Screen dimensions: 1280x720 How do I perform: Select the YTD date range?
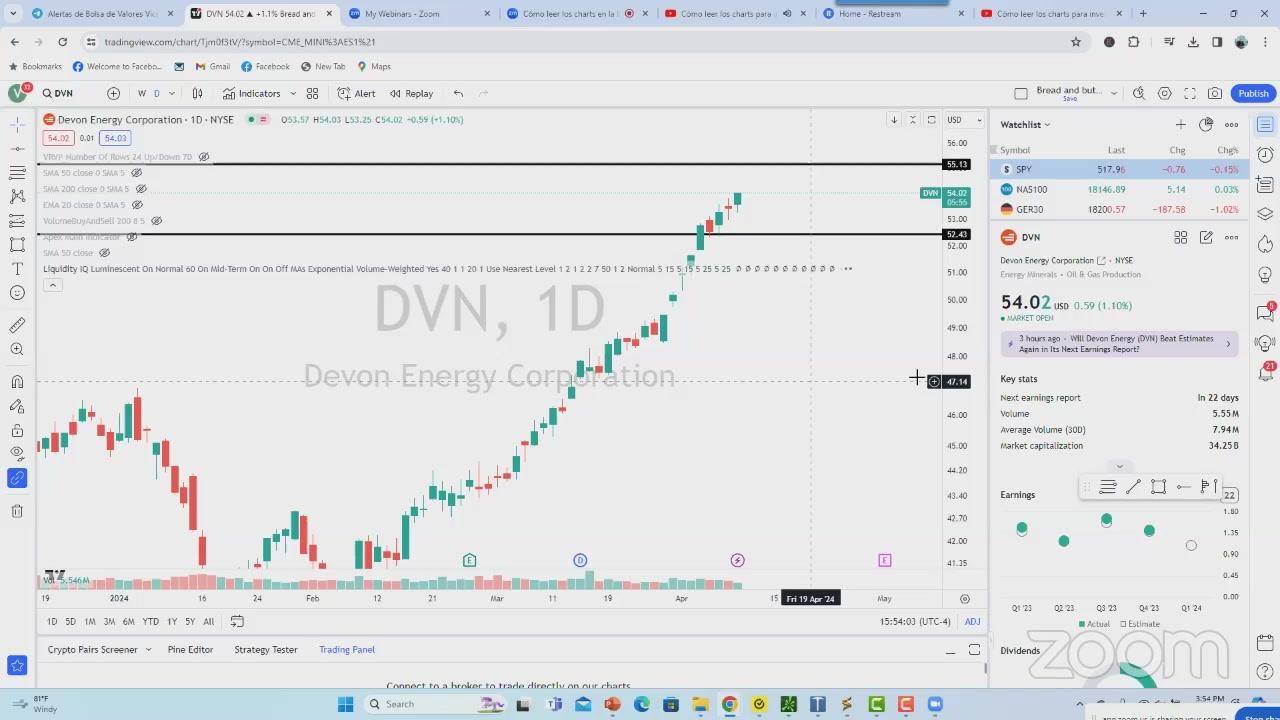click(x=150, y=622)
